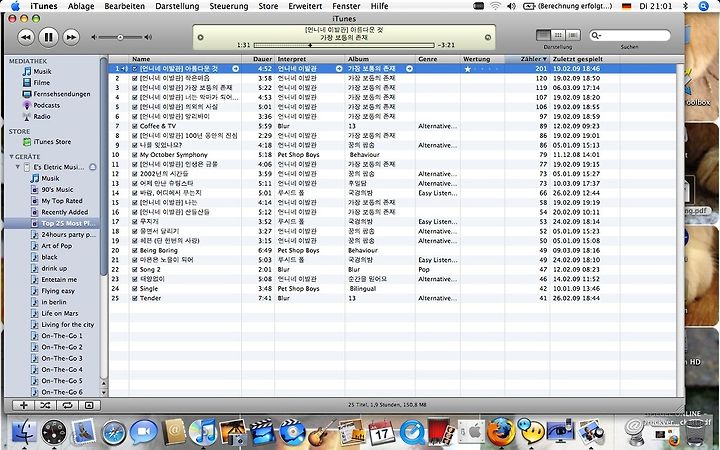Uncheck the Tender song checkbox
Screen dimensions: 720x450
pos(135,298)
